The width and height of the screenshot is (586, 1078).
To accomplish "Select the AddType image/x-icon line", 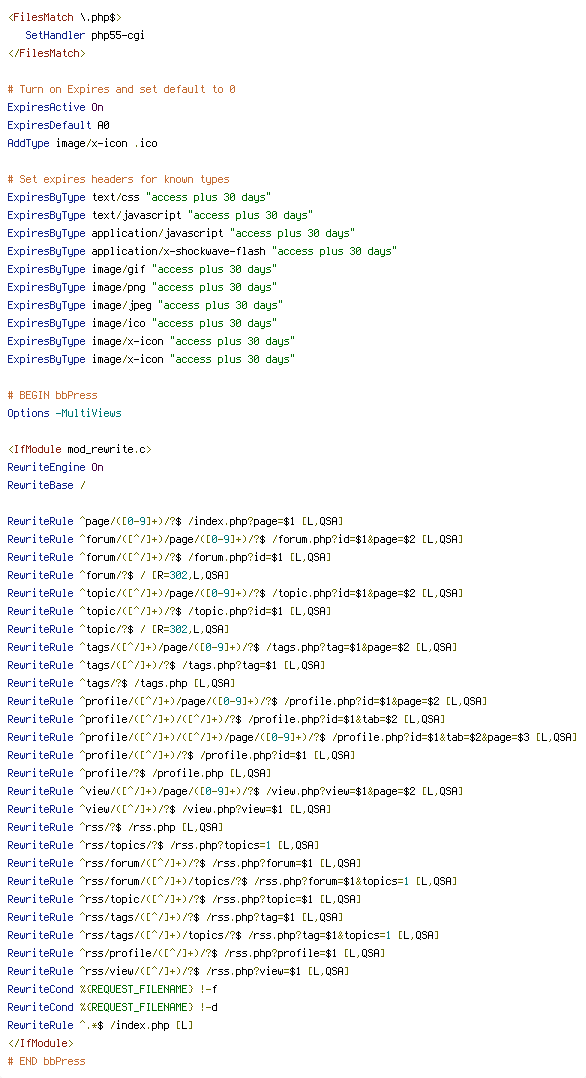I will pyautogui.click(x=82, y=143).
